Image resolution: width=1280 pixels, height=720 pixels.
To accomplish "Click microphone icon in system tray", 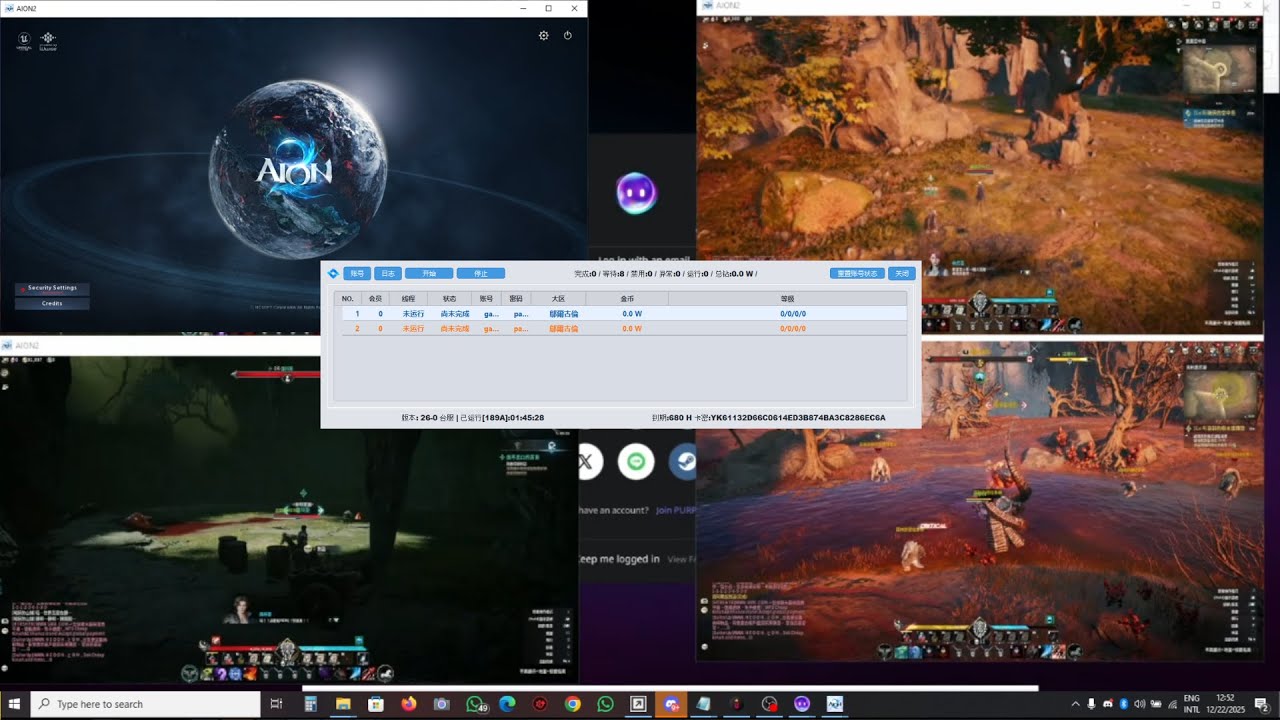I will (1092, 704).
